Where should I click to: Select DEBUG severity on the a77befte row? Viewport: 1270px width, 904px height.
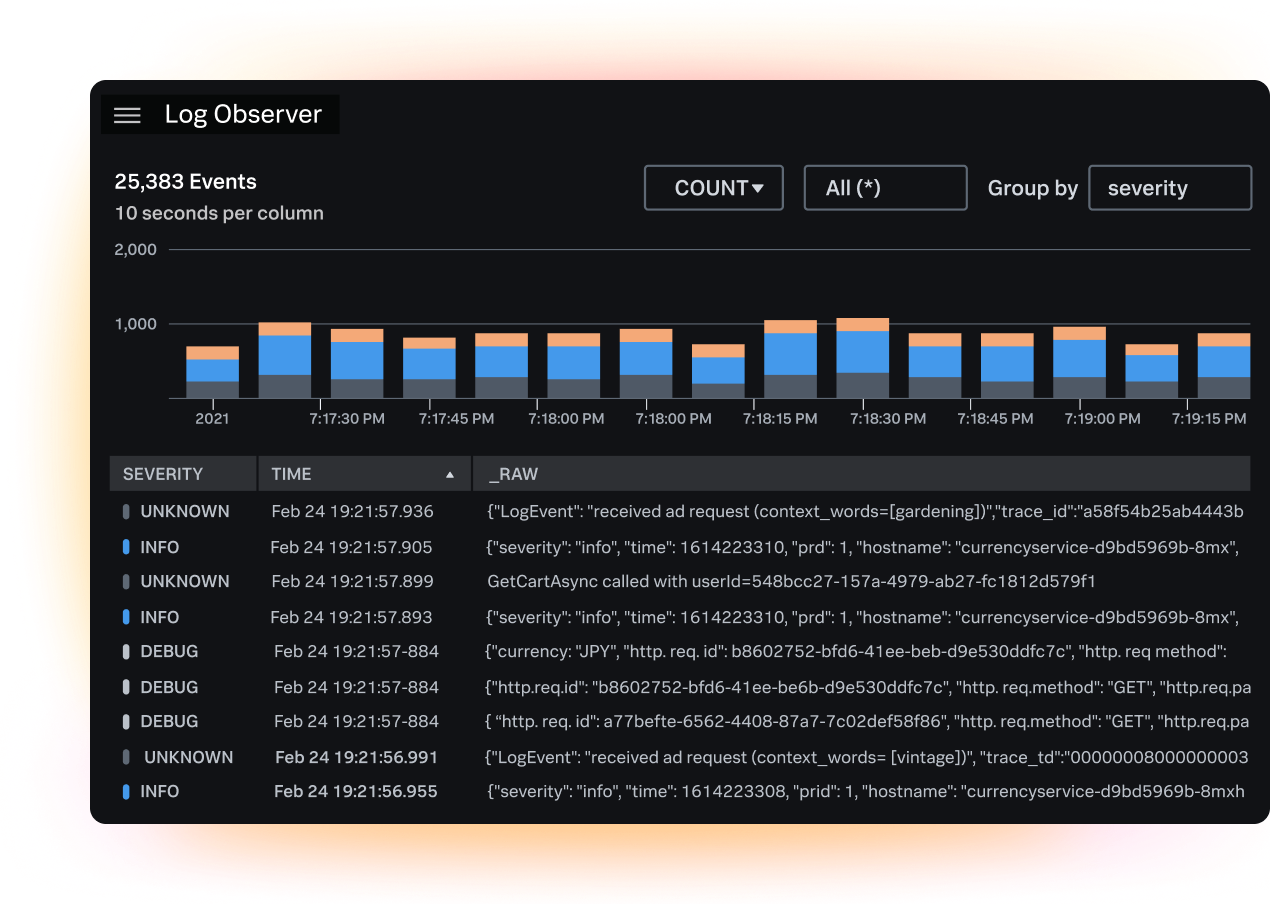coord(169,721)
